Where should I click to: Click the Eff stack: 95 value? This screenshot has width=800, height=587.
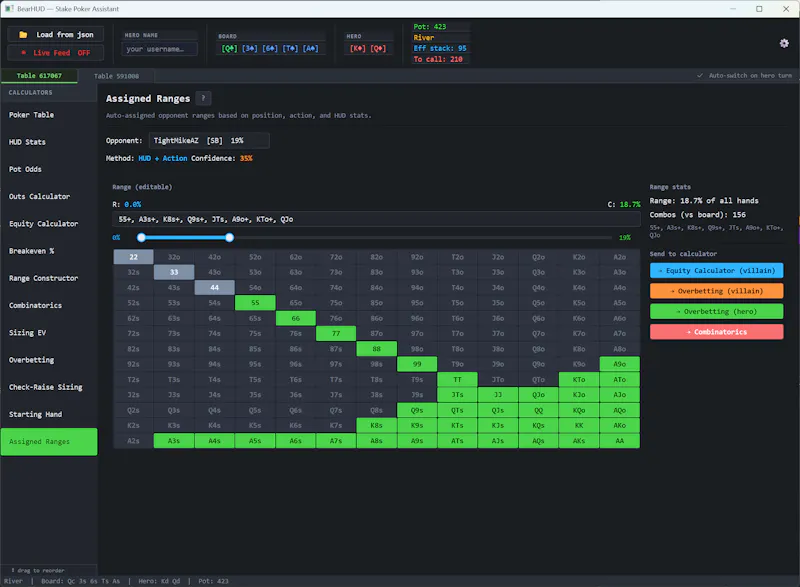coord(440,48)
